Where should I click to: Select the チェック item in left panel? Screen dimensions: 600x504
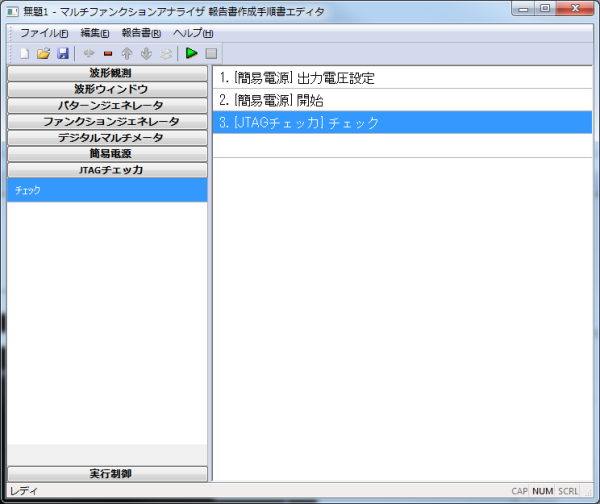[107, 190]
